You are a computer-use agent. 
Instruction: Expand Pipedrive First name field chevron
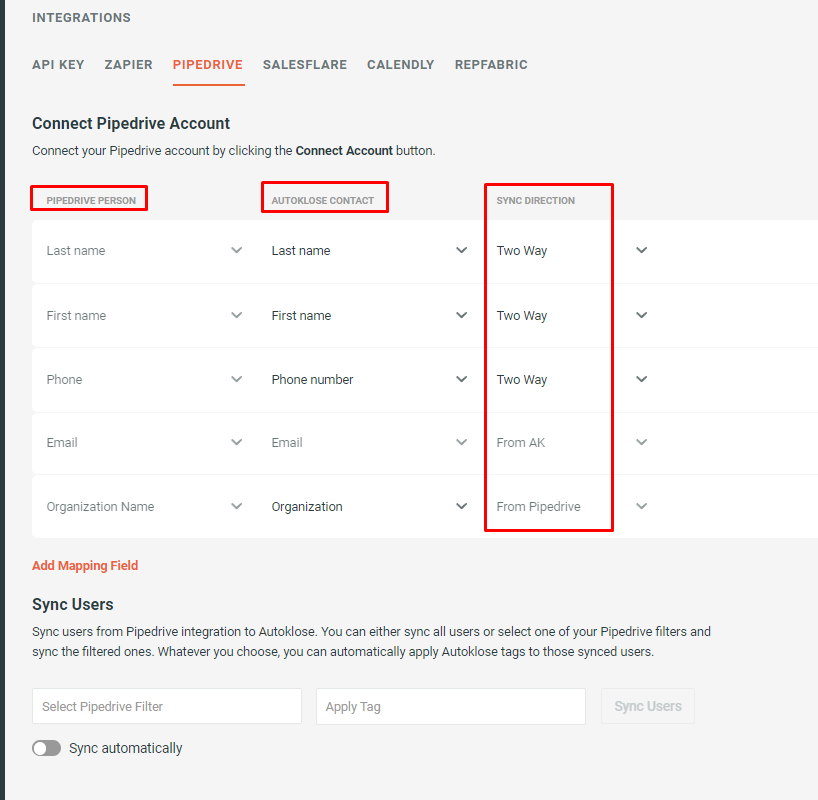coord(236,315)
